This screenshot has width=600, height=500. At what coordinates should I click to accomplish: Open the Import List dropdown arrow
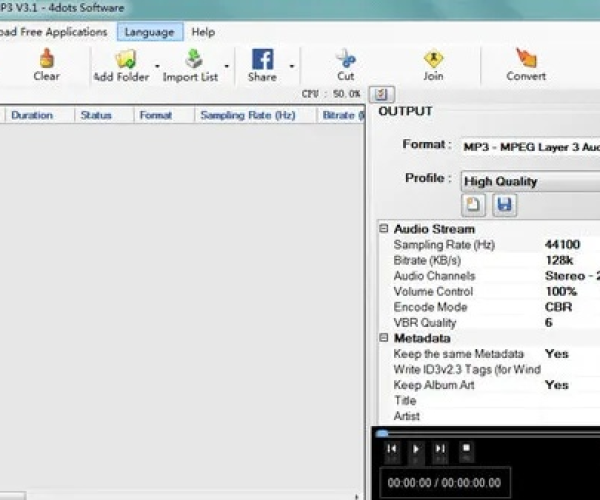coord(227,66)
